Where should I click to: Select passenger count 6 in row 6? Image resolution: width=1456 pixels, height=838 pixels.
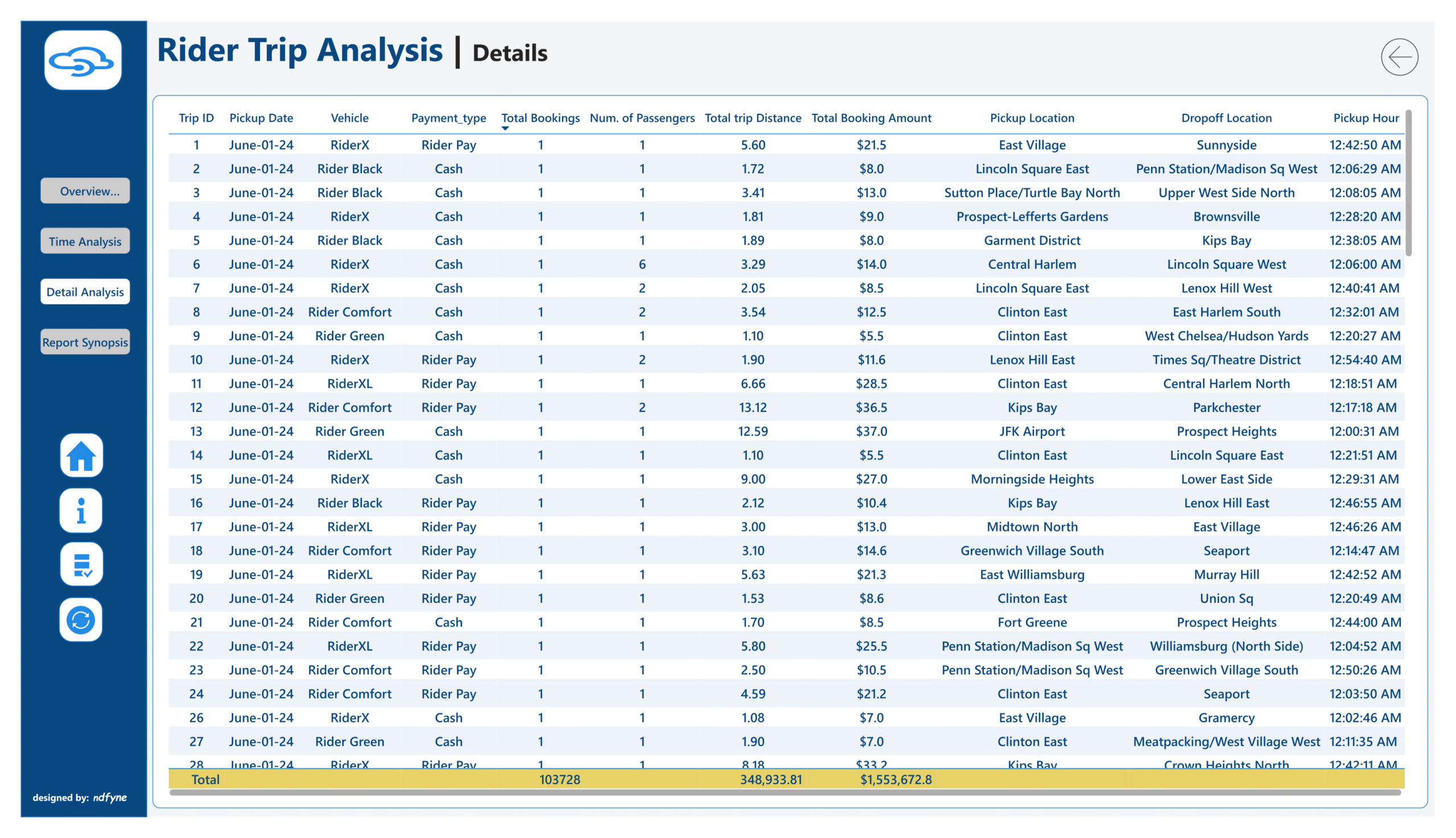[642, 265]
